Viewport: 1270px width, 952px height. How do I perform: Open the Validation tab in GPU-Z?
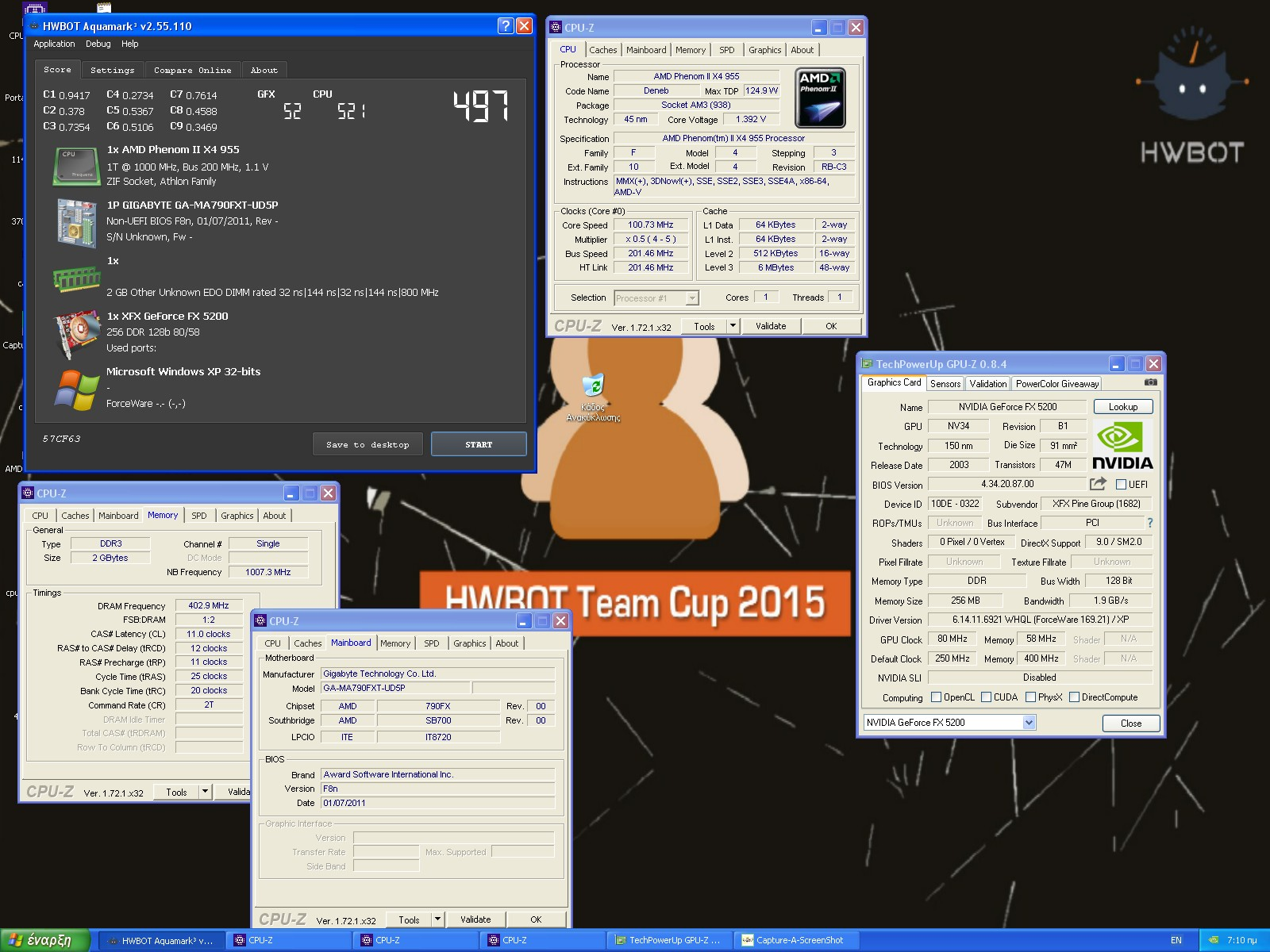click(988, 384)
